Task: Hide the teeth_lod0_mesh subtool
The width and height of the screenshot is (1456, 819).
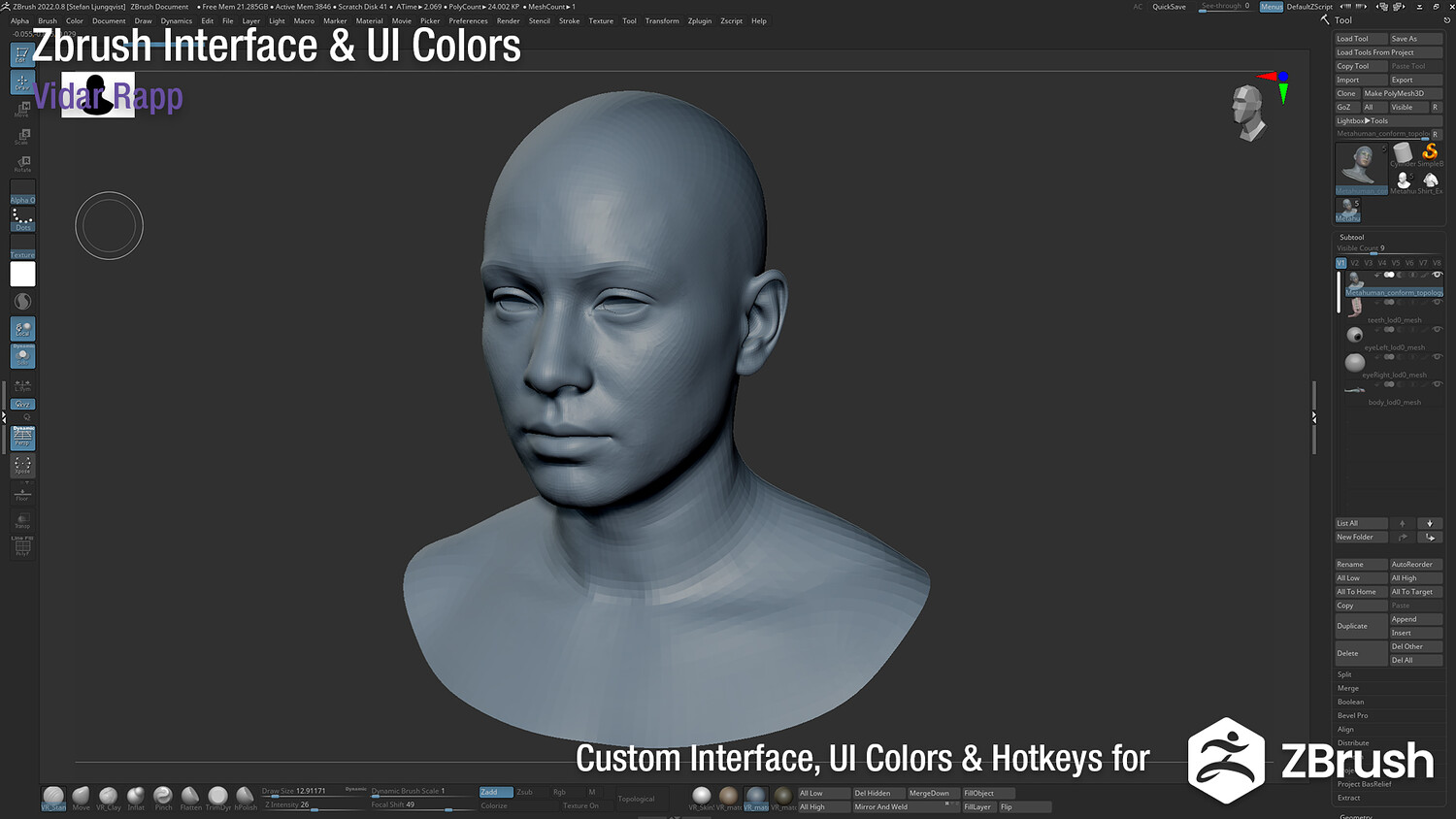Action: point(1438,302)
